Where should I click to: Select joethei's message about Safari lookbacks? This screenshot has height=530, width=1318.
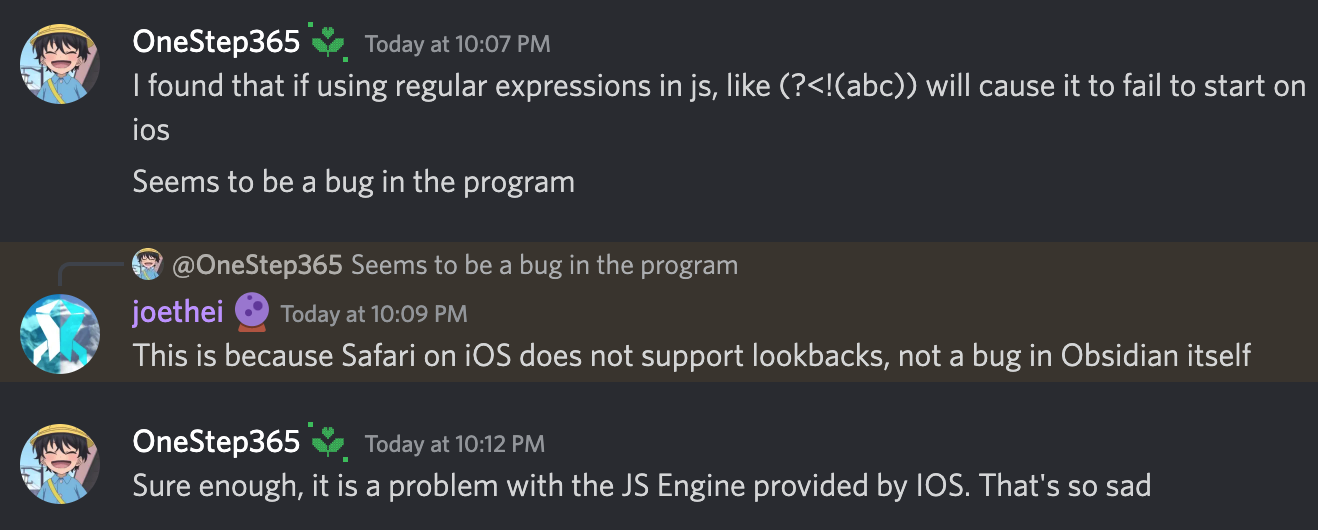pyautogui.click(x=691, y=355)
